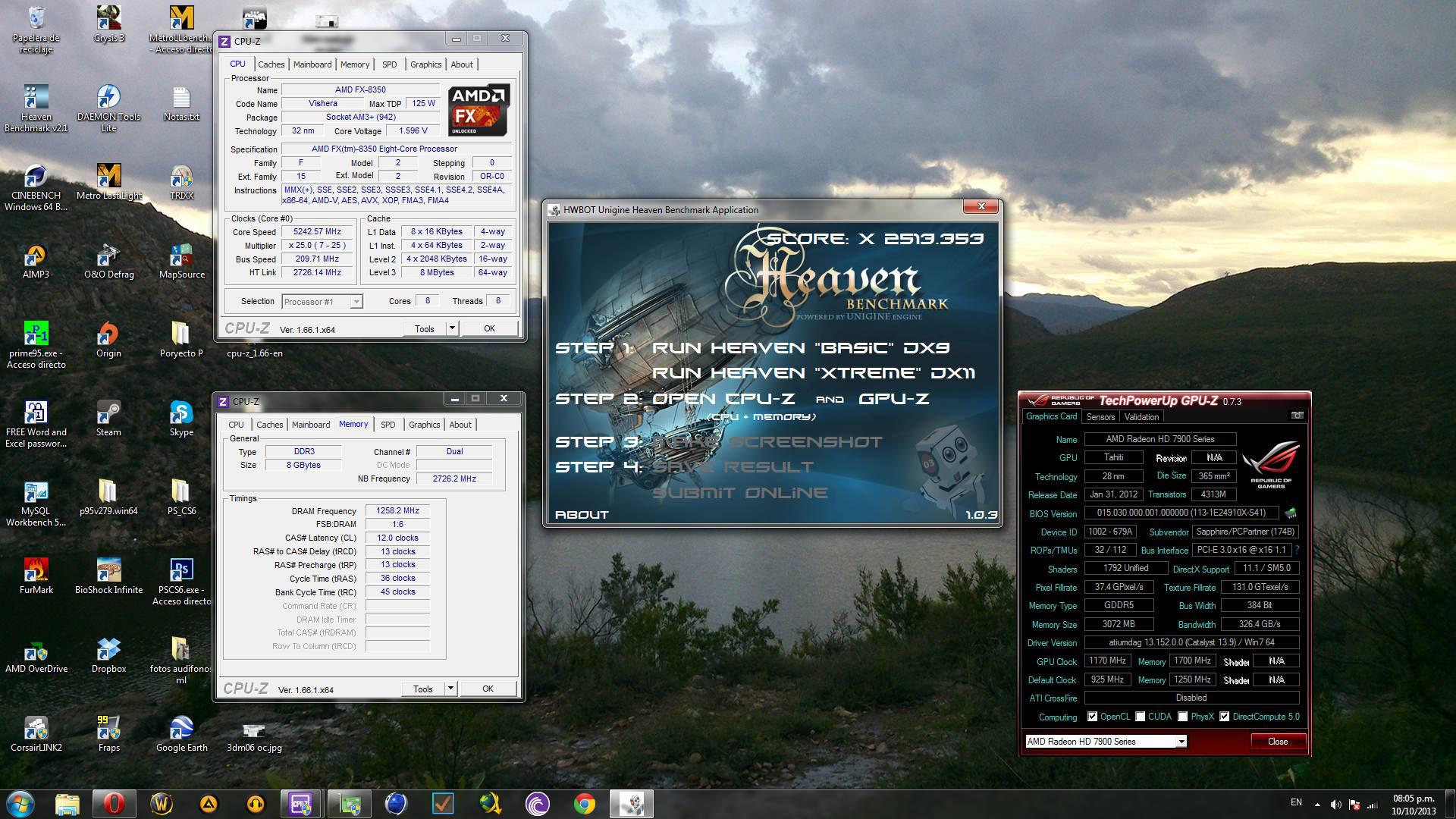Open the Crysis 3 desktop shortcut
The image size is (1456, 819).
pos(109,25)
